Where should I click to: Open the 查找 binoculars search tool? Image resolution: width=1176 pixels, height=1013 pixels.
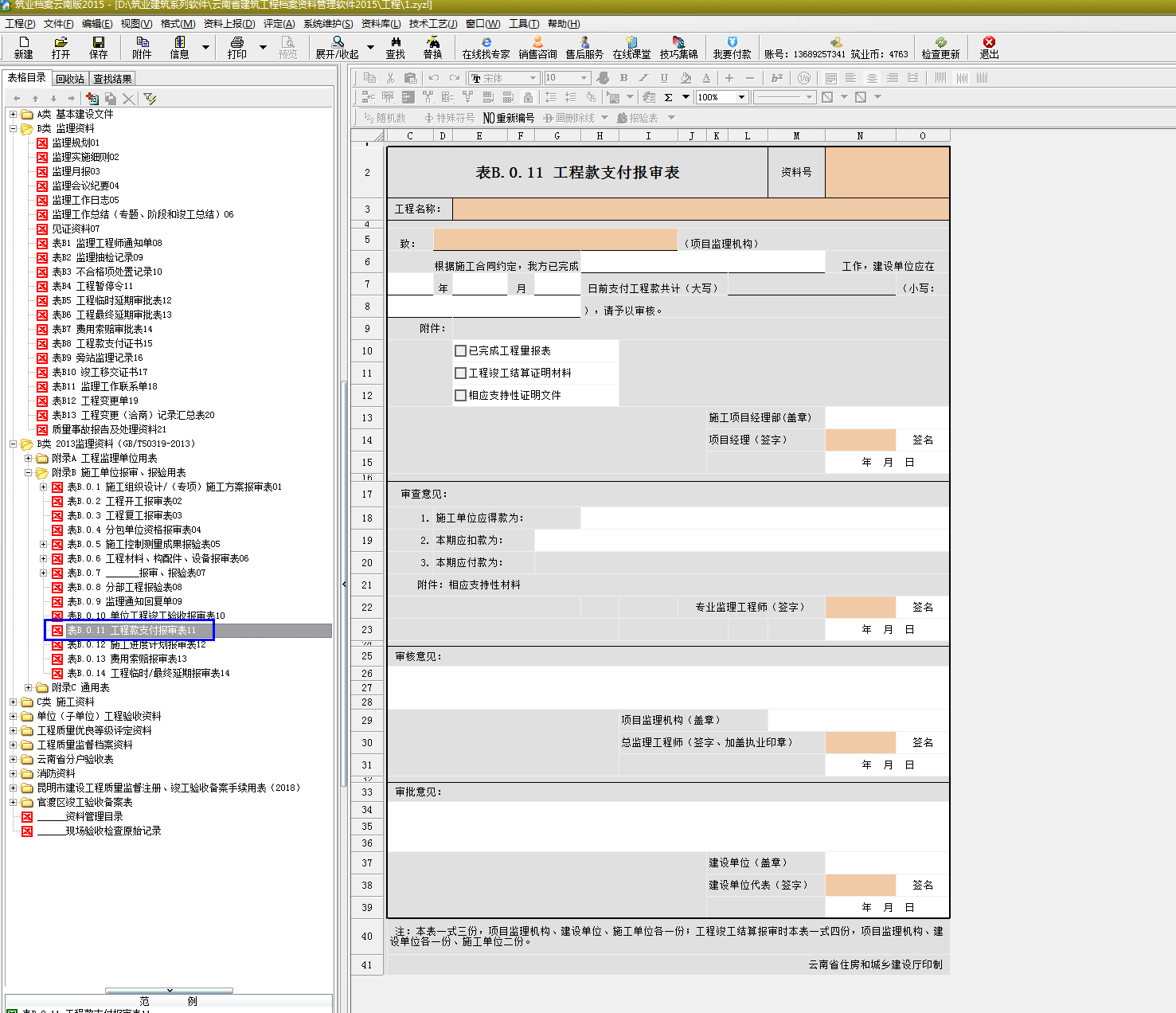396,47
